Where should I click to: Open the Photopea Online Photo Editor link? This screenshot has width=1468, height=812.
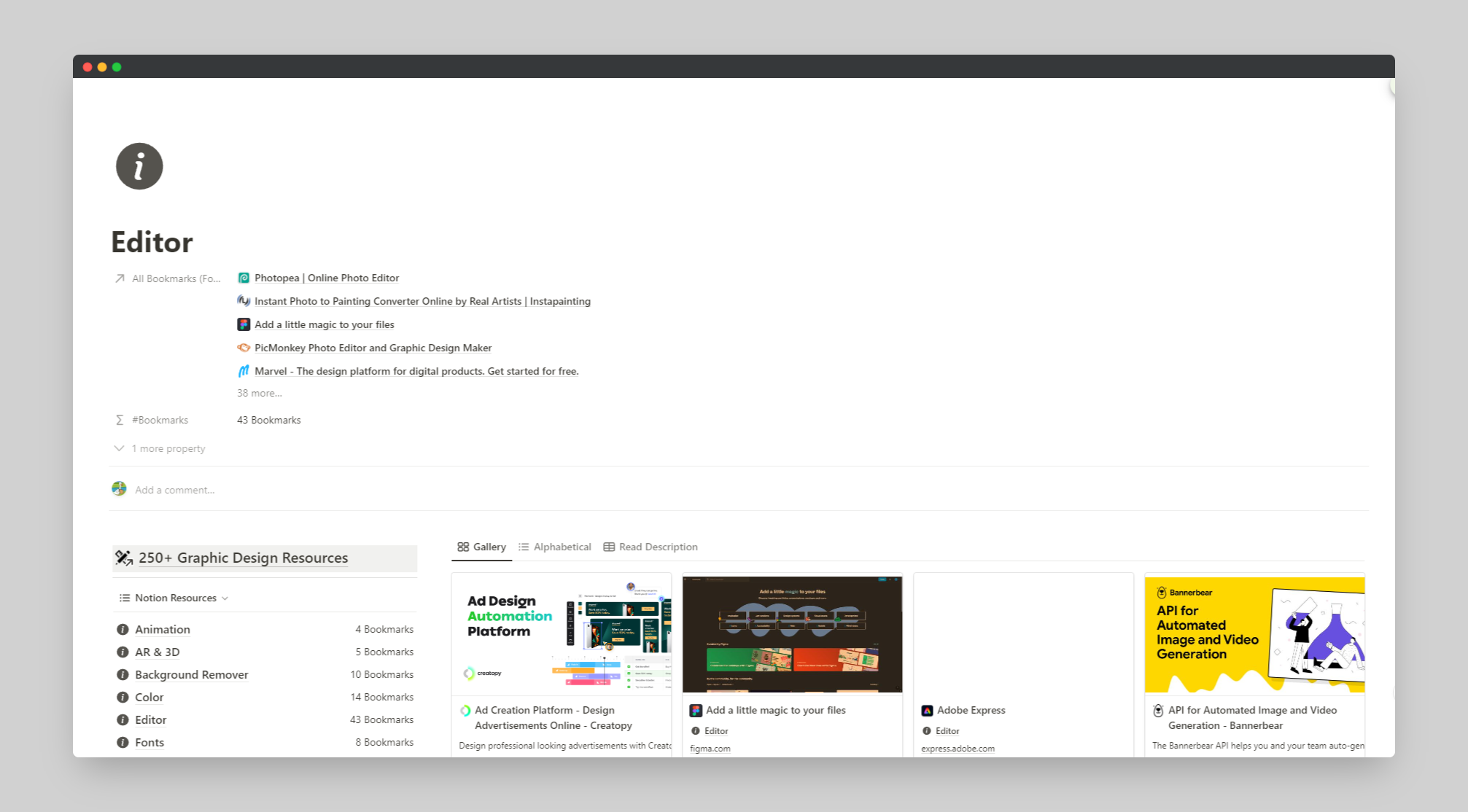[327, 278]
